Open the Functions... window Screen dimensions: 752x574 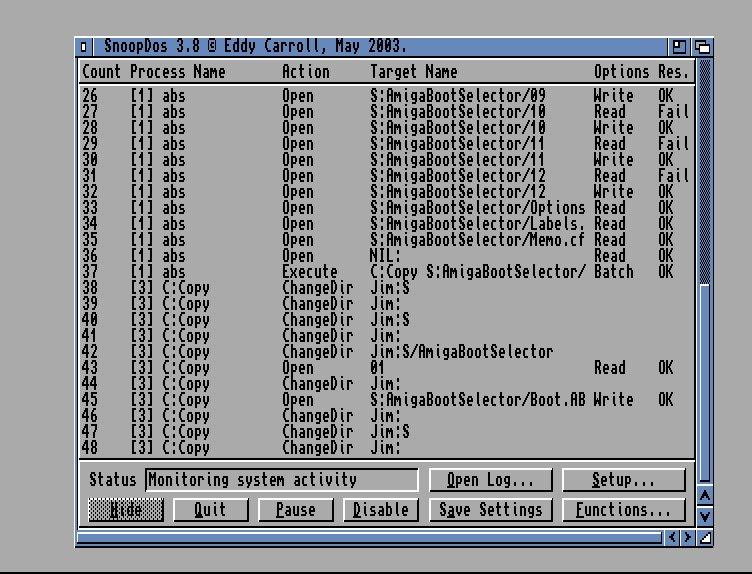coord(623,510)
